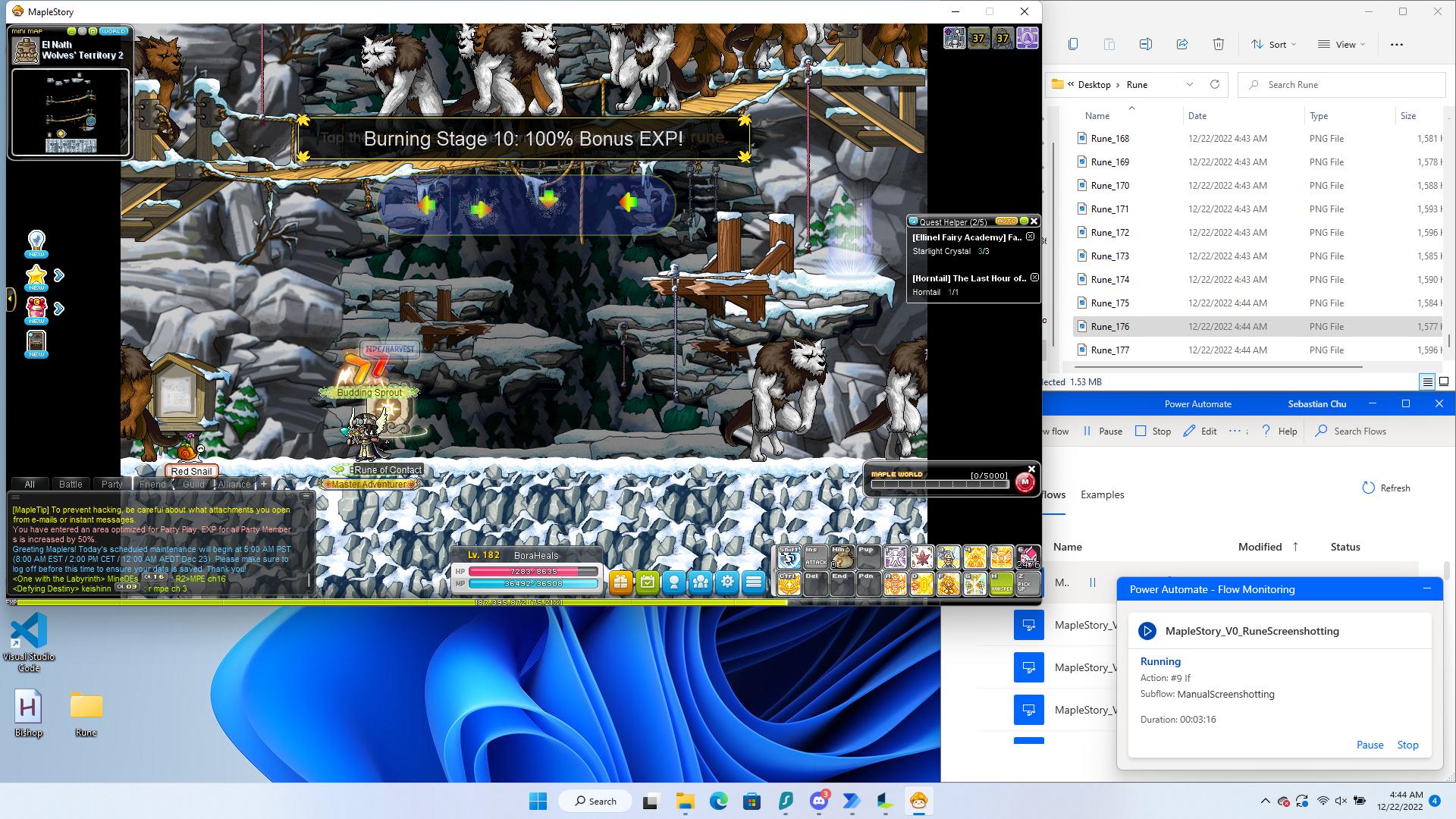Minimize the mini map with the green minus button
This screenshot has height=819, width=1456.
pos(72,31)
